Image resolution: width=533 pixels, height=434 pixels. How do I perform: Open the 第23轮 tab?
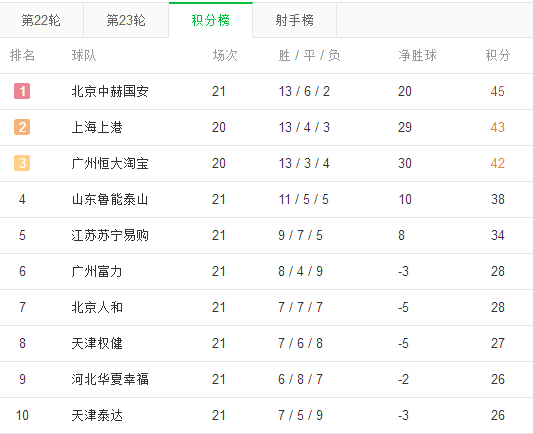click(126, 20)
